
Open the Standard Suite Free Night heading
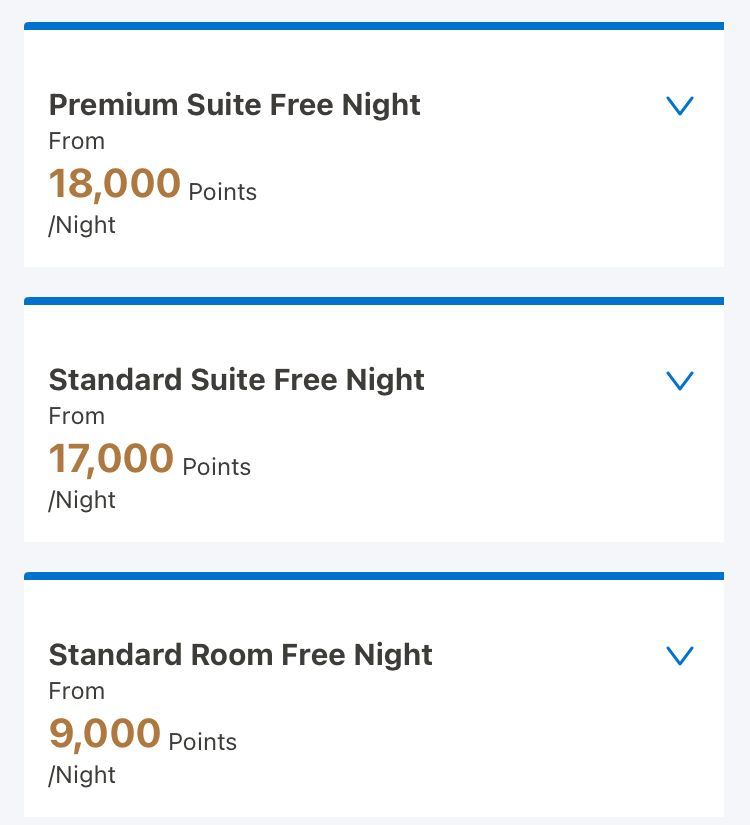point(236,380)
